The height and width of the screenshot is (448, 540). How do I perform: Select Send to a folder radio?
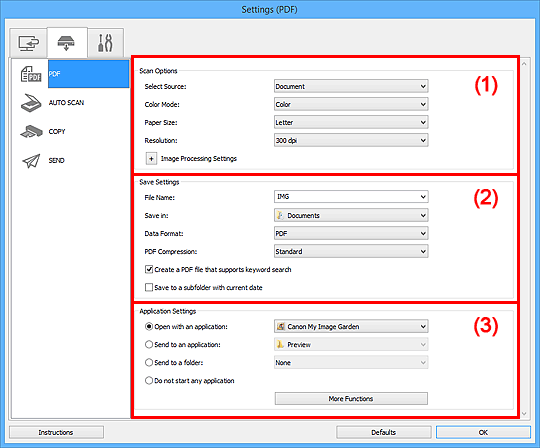pos(149,363)
